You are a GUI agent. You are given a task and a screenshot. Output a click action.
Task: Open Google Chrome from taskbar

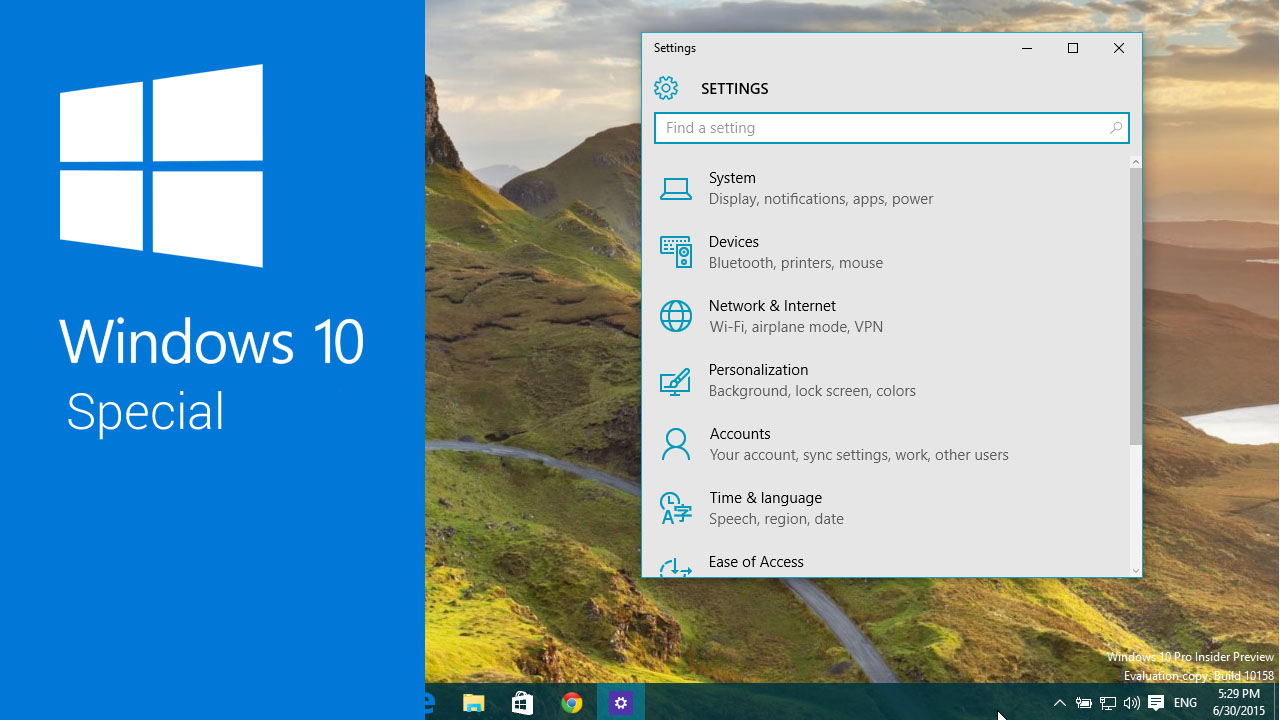pyautogui.click(x=571, y=703)
